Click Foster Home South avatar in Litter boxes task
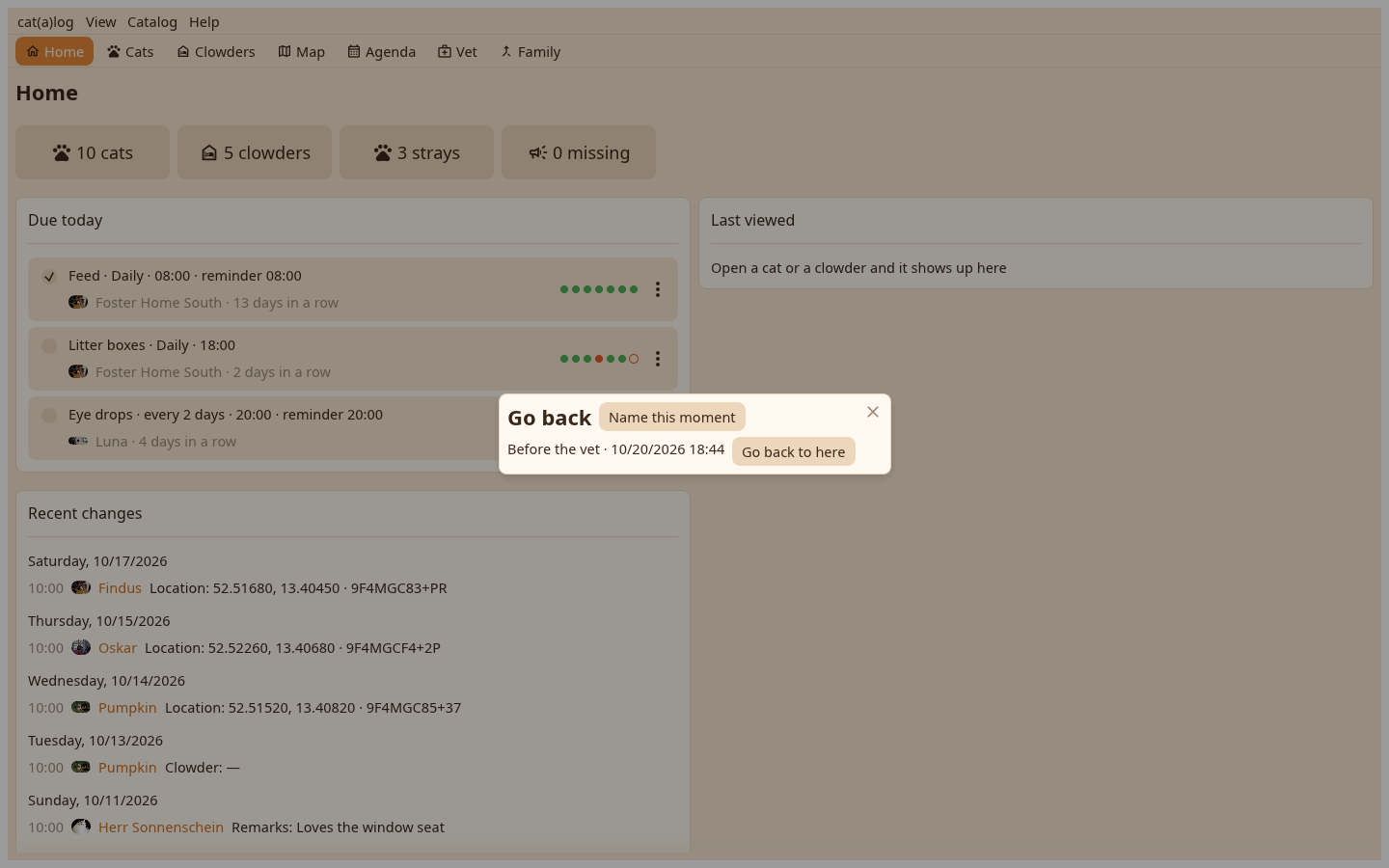 78,371
